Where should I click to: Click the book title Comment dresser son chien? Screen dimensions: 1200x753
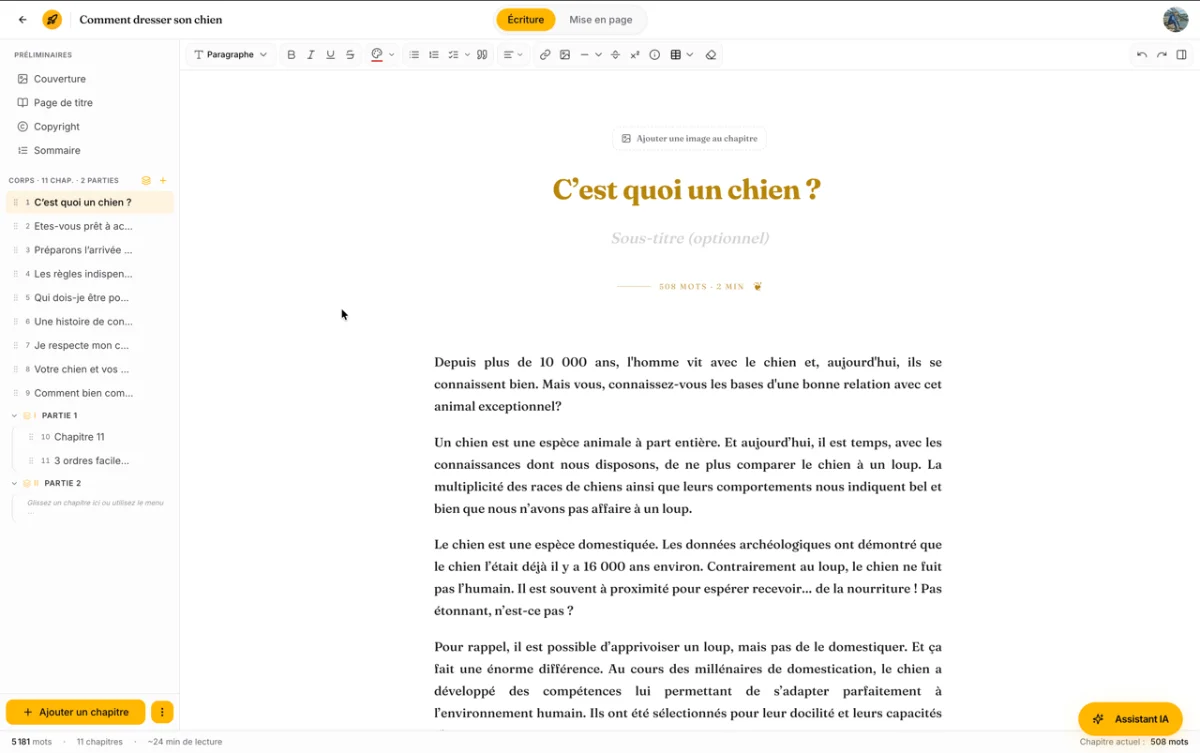tap(151, 20)
